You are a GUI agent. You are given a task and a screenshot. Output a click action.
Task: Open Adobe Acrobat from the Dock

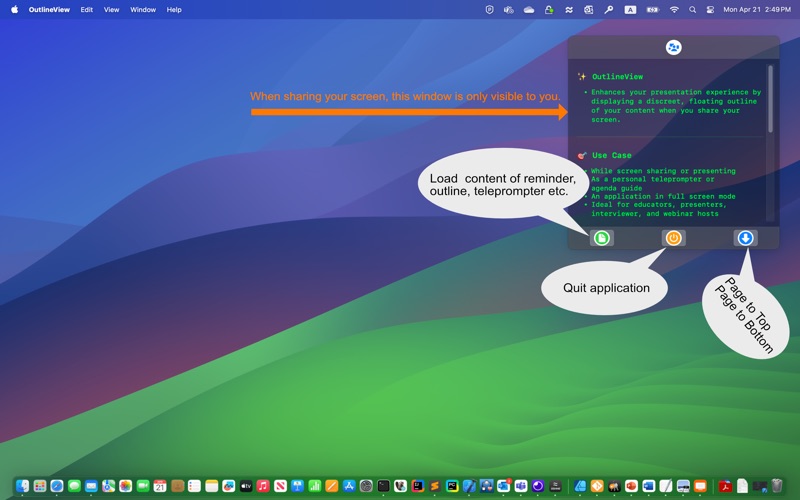(x=725, y=486)
